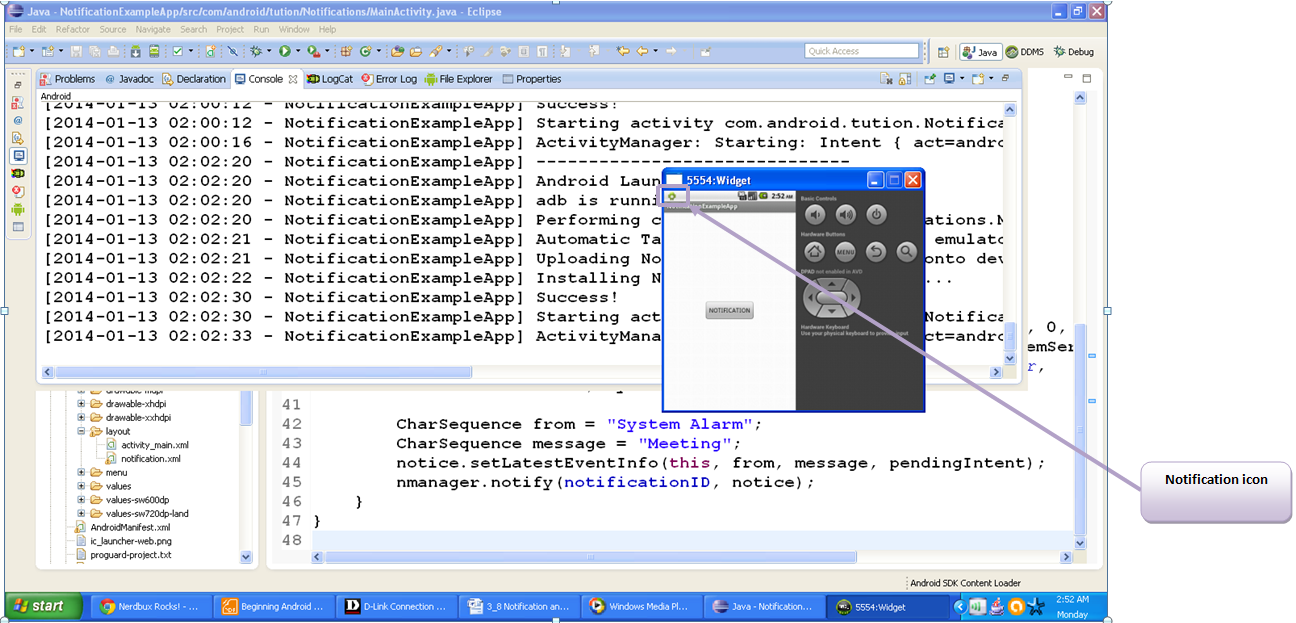
Task: Click the notification icon in emulator status bar
Action: click(x=672, y=197)
